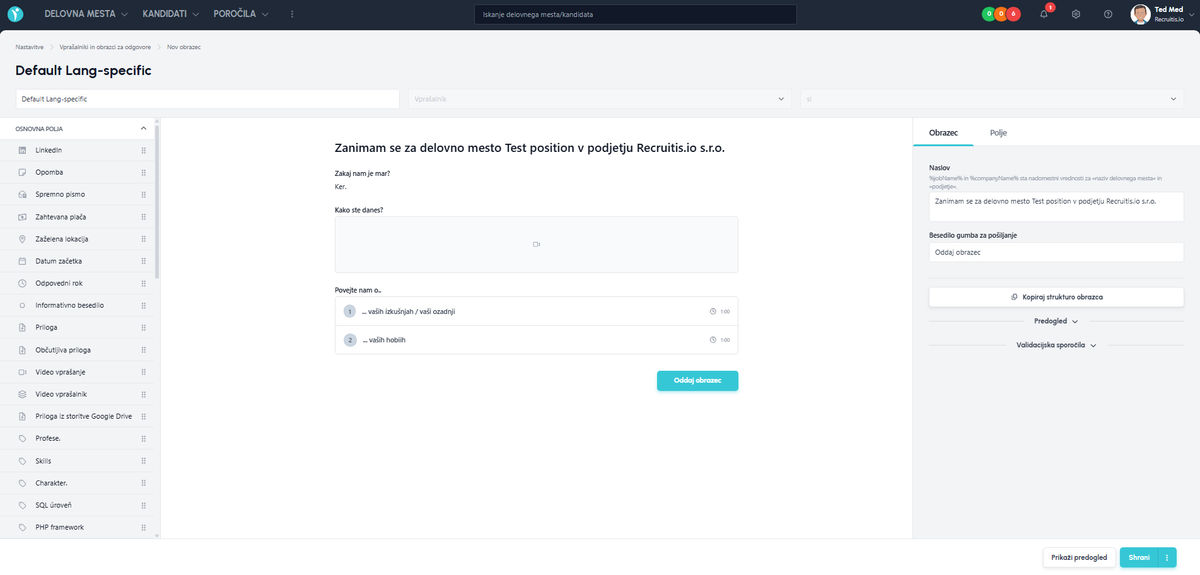
Task: Click the drag handle beside PHP framework
Action: (x=144, y=527)
